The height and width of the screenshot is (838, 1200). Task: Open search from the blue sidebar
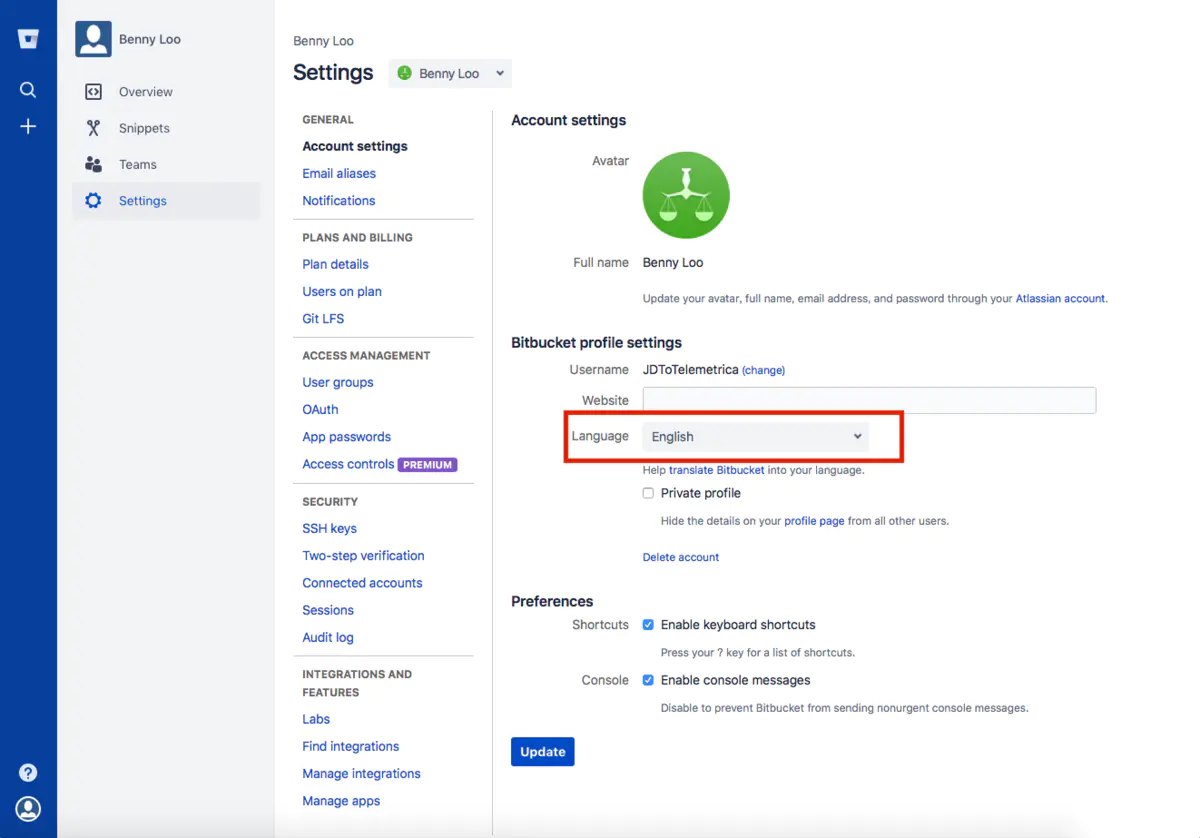[x=28, y=89]
